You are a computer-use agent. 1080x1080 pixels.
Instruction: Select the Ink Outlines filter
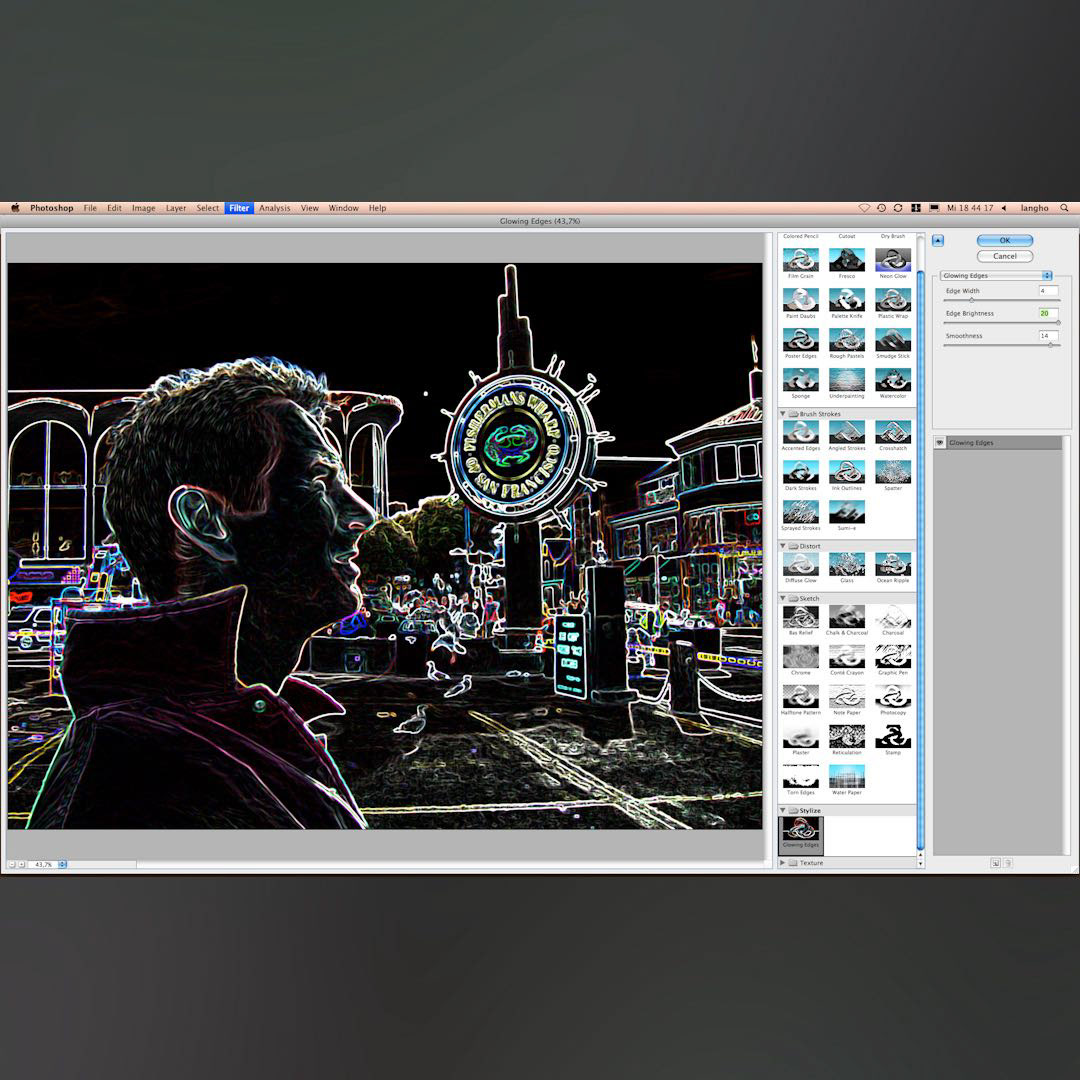point(847,472)
